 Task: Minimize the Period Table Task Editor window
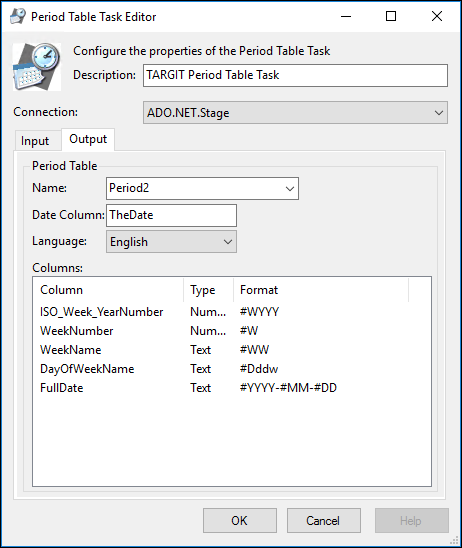point(346,16)
